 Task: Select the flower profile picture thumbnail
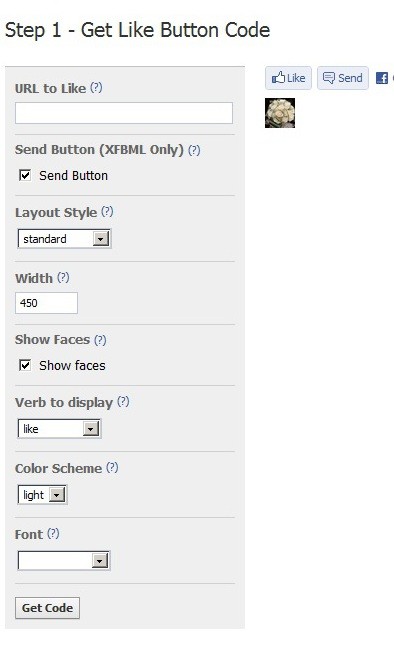[x=280, y=113]
